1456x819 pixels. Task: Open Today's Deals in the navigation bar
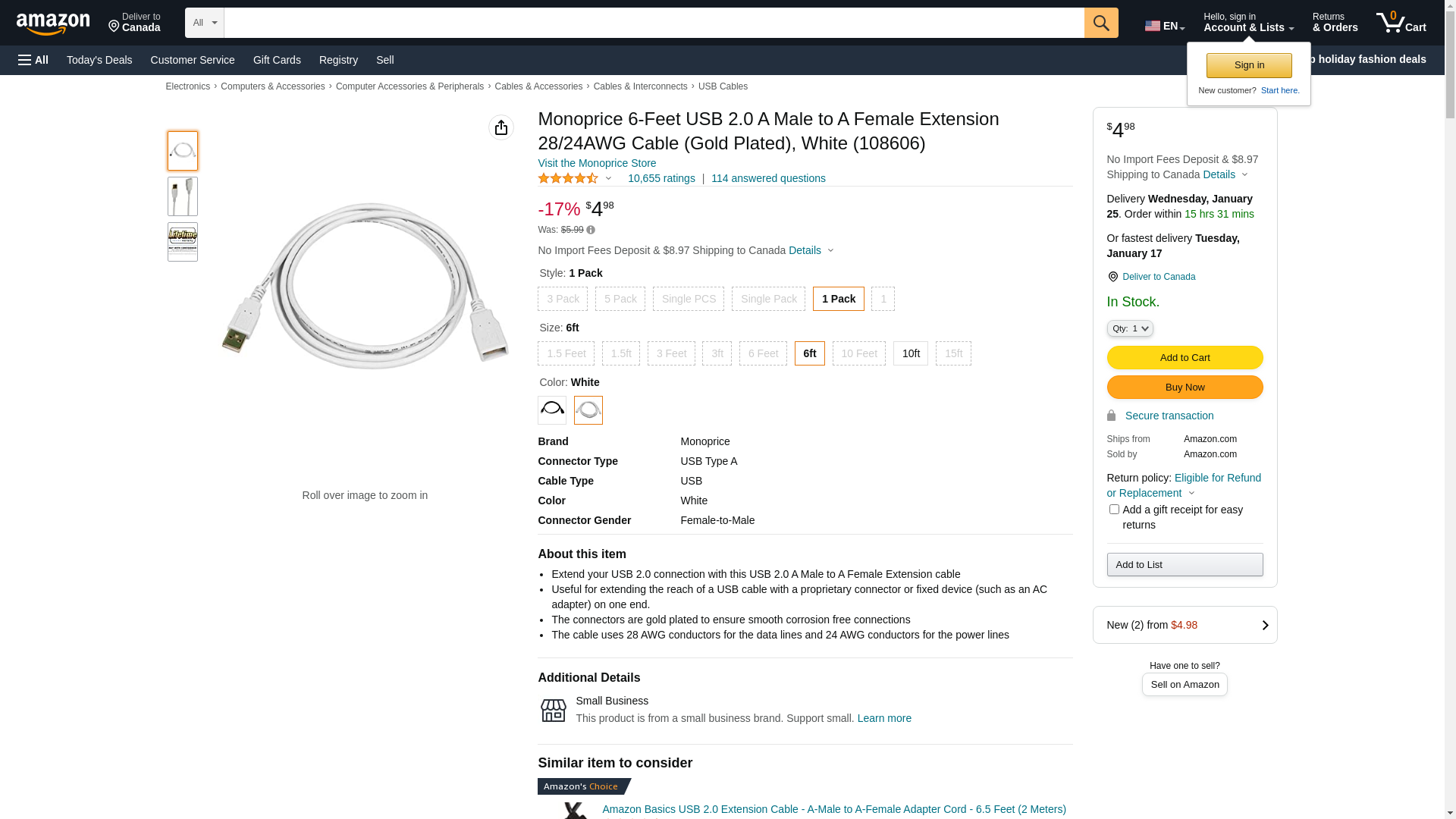[99, 60]
